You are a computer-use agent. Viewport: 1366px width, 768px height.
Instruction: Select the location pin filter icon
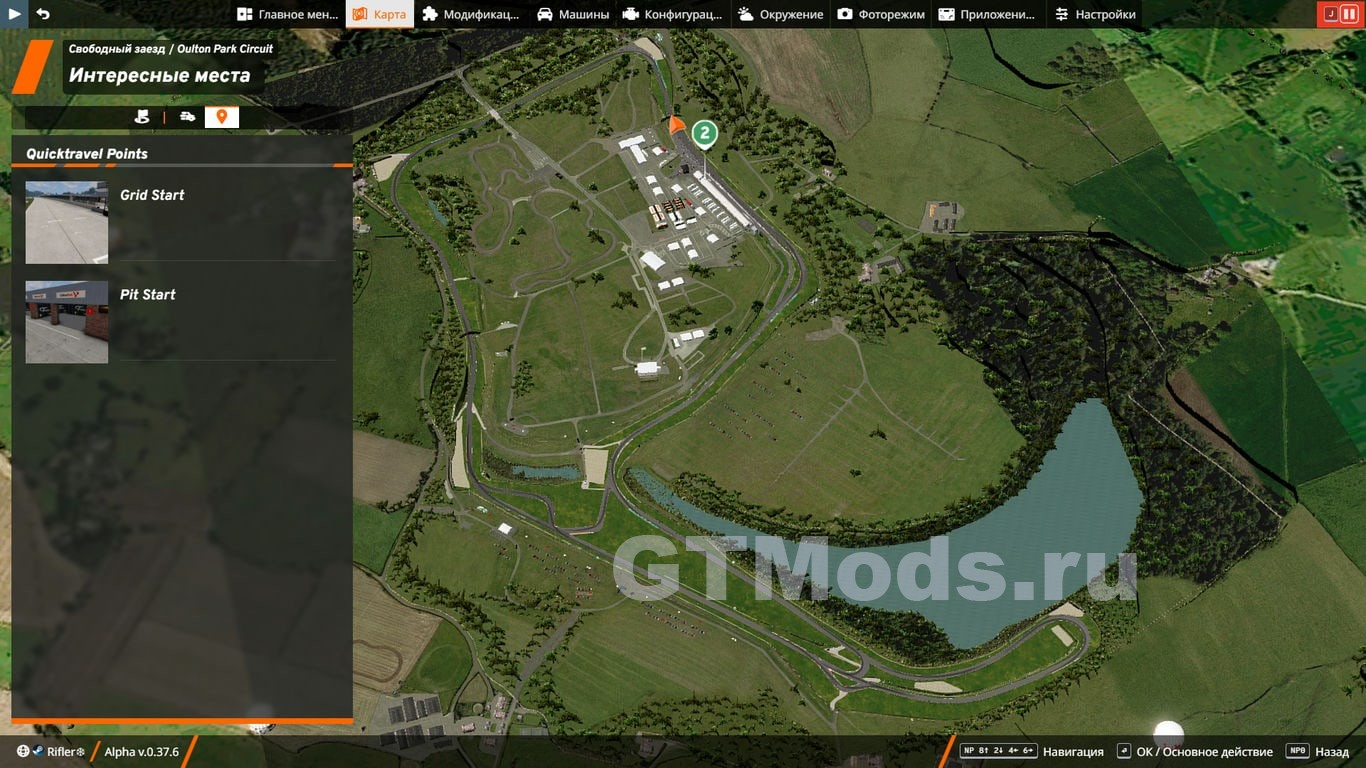click(221, 117)
